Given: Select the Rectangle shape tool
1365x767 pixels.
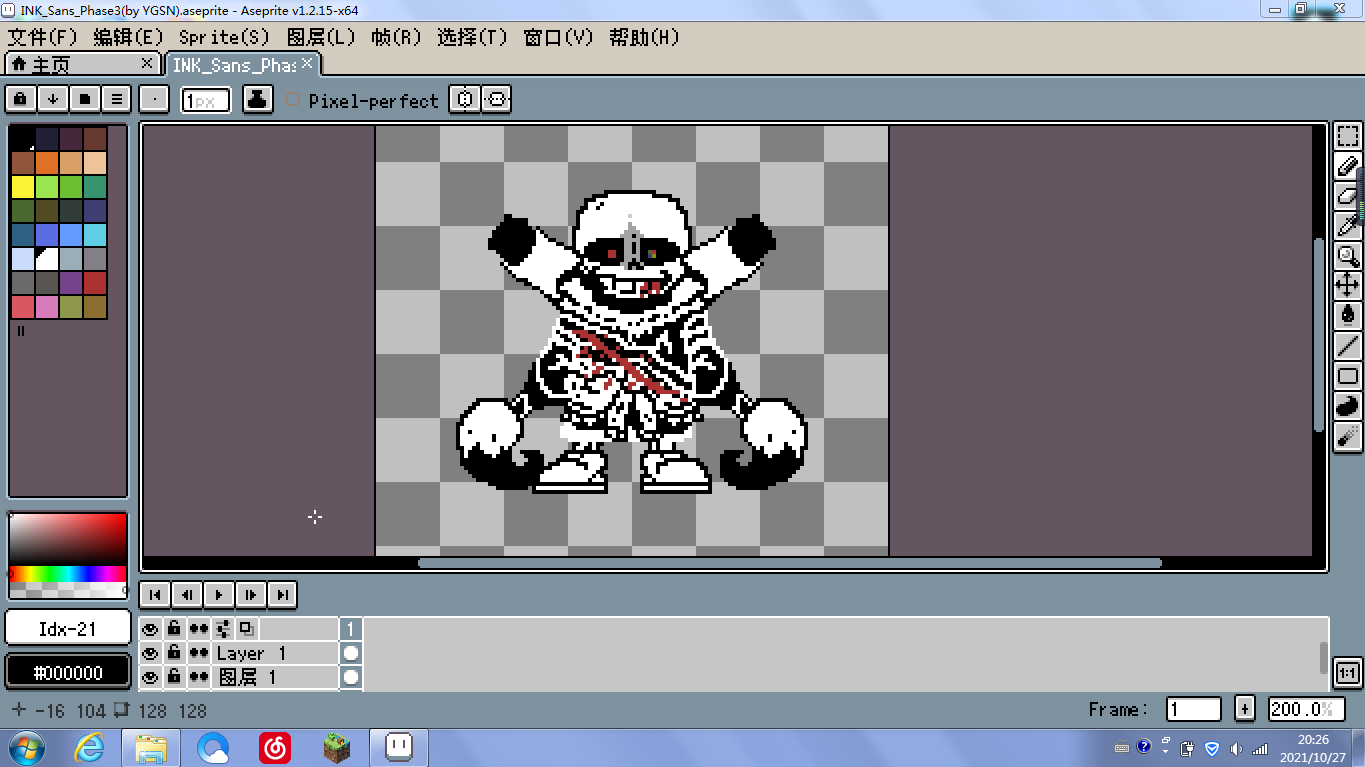Looking at the screenshot, I should coord(1348,376).
